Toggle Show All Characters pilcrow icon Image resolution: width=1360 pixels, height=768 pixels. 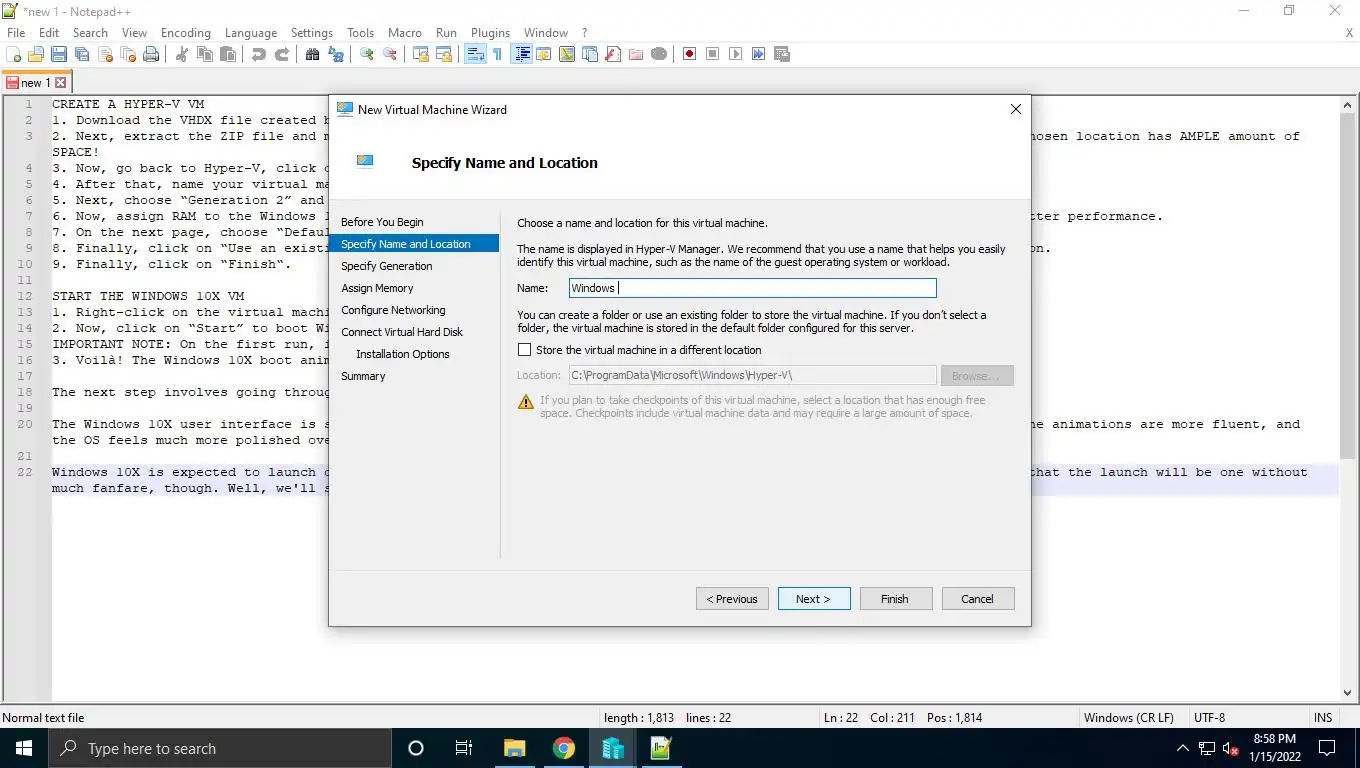497,54
